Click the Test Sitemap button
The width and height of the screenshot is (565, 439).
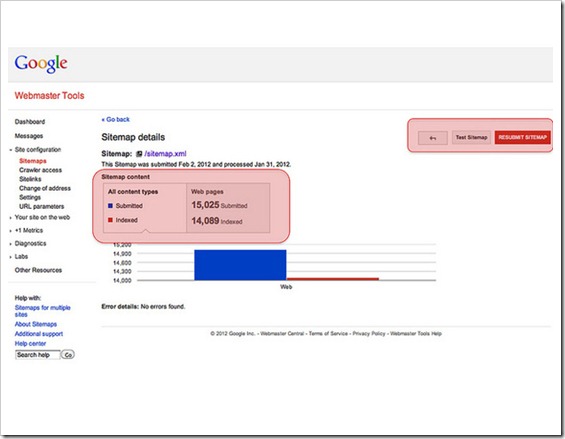tap(471, 137)
